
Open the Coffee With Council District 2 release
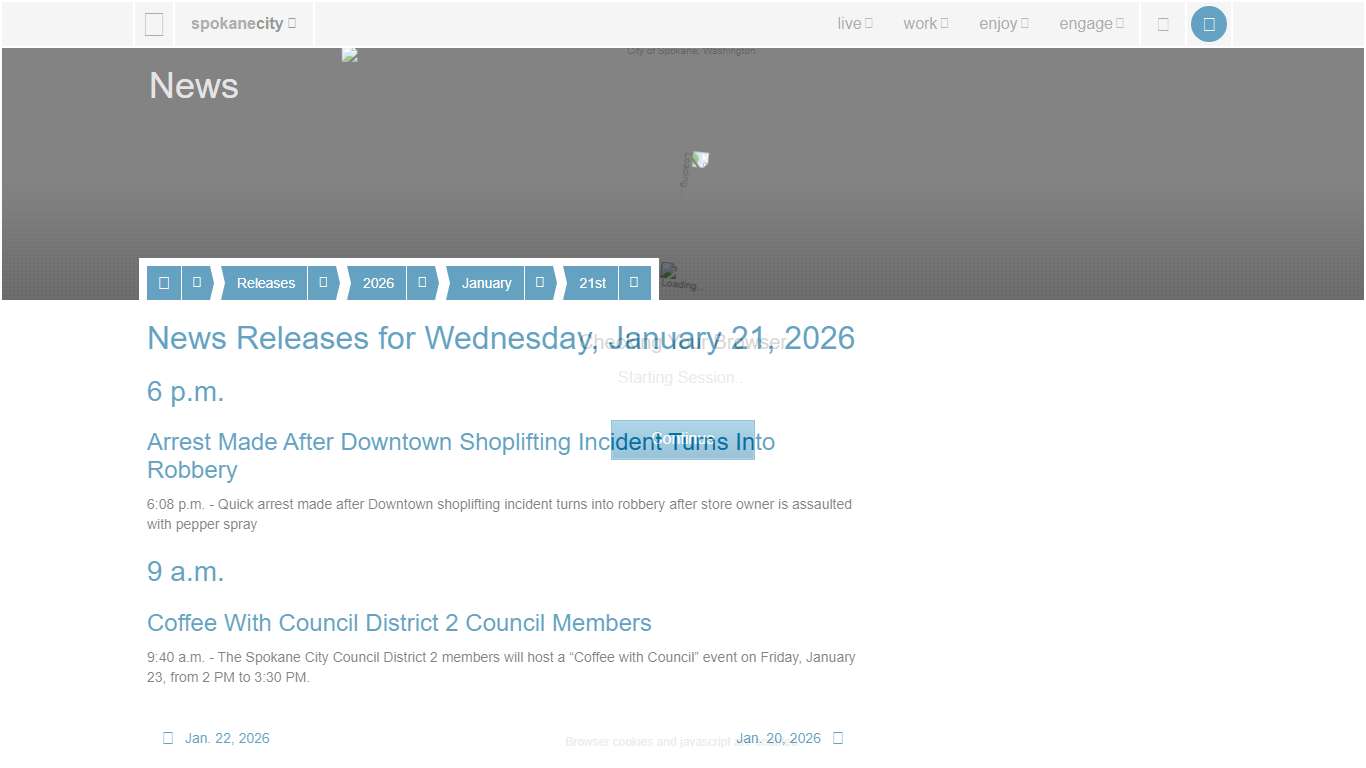[x=399, y=623]
